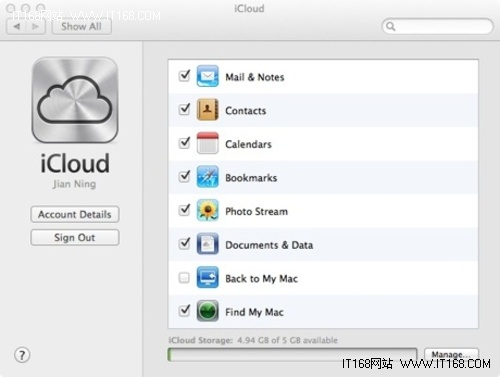Focus the search input field

437,26
